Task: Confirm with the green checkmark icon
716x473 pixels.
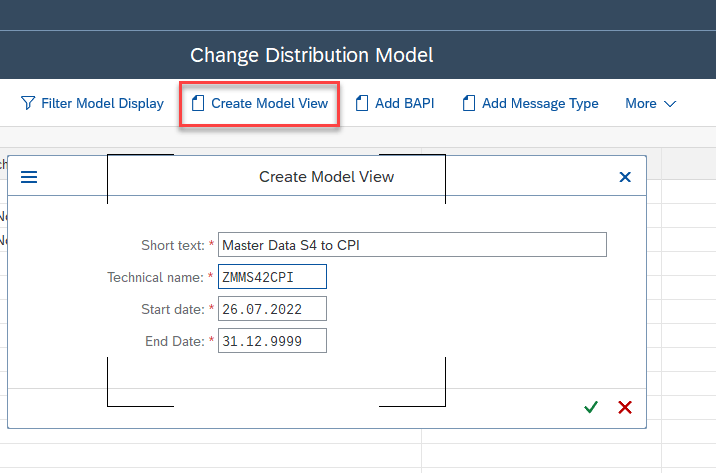Action: pos(591,407)
